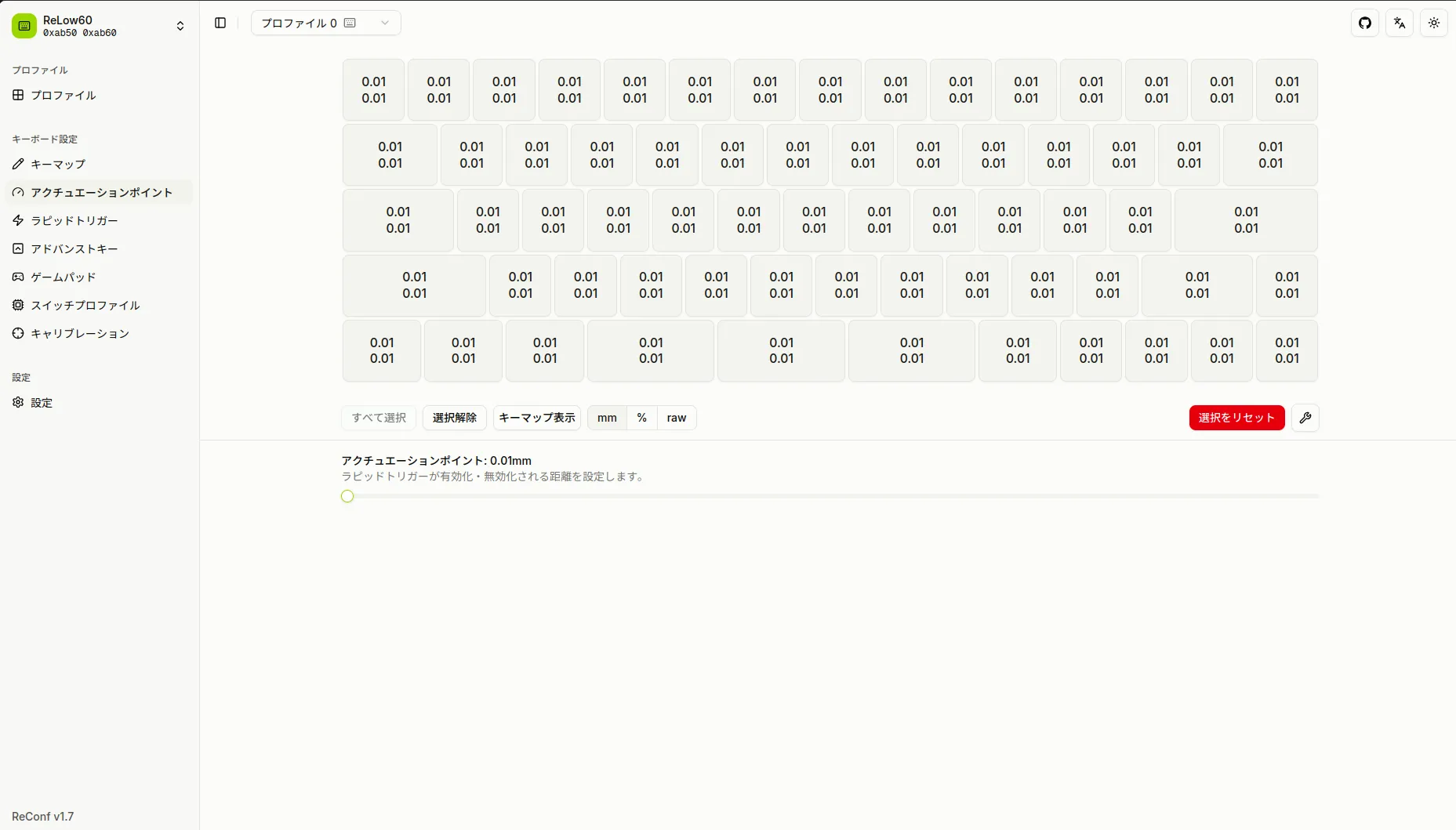This screenshot has height=830, width=1456.
Task: Click the プロファイル grid icon
Action: tap(18, 95)
